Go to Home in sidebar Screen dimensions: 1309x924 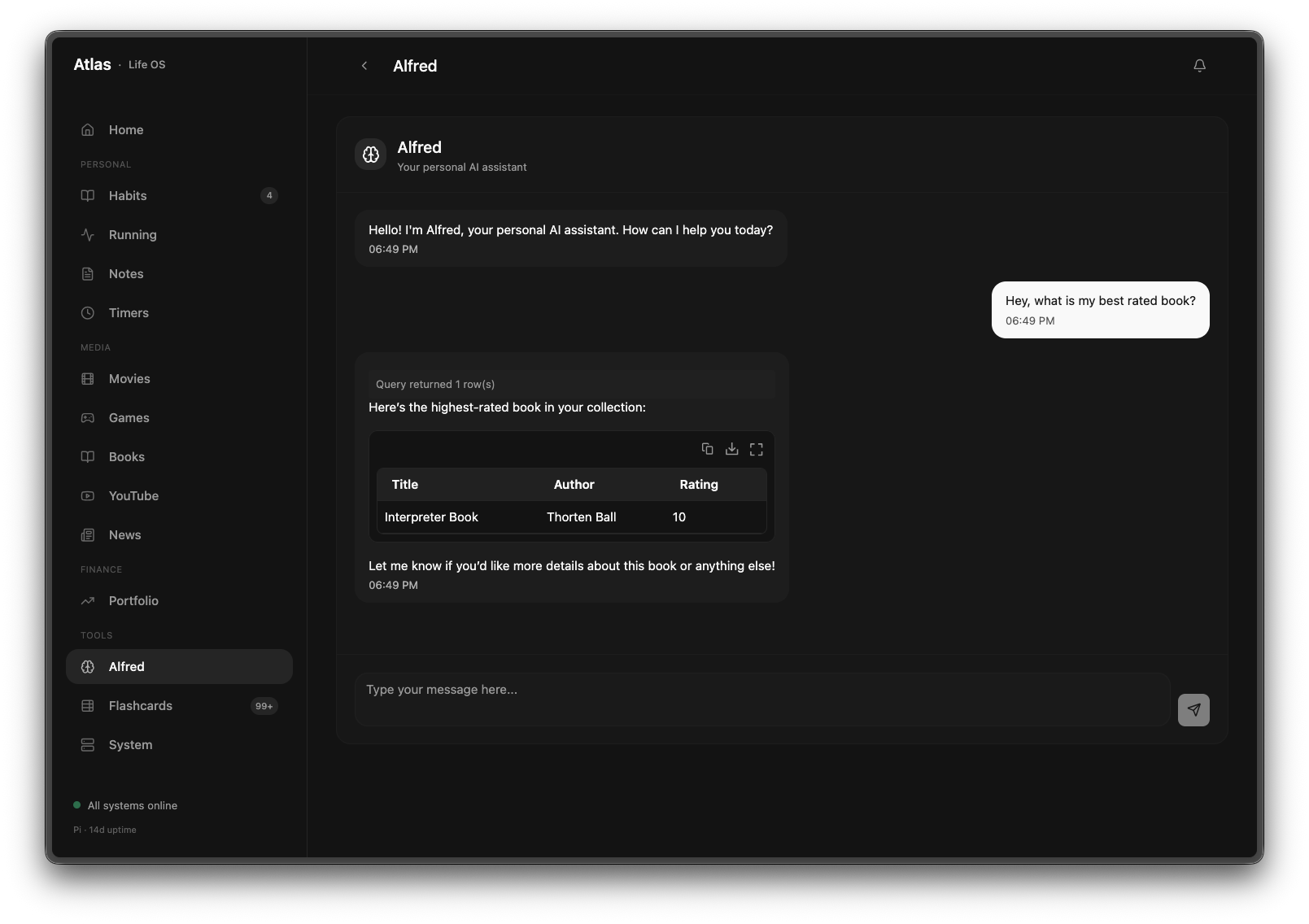(126, 130)
